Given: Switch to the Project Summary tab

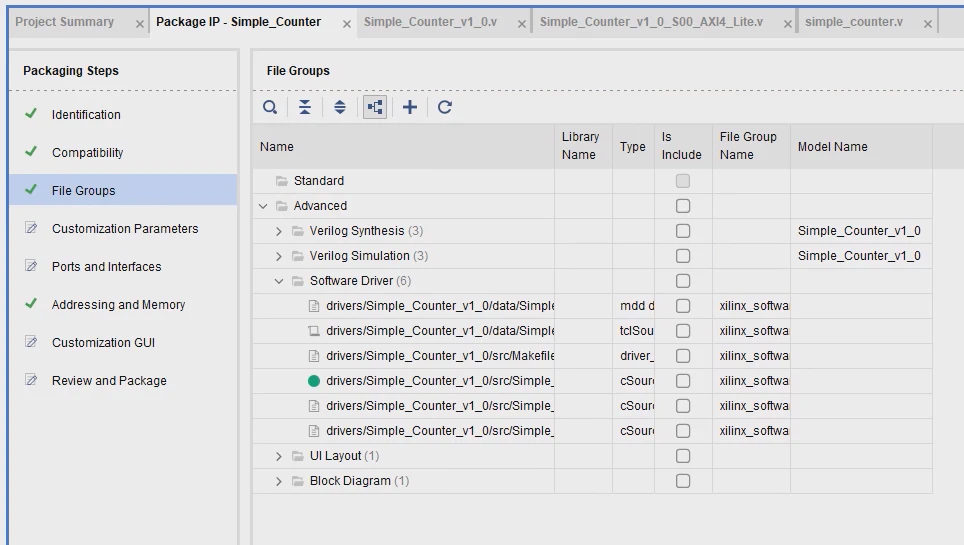Looking at the screenshot, I should pos(64,22).
